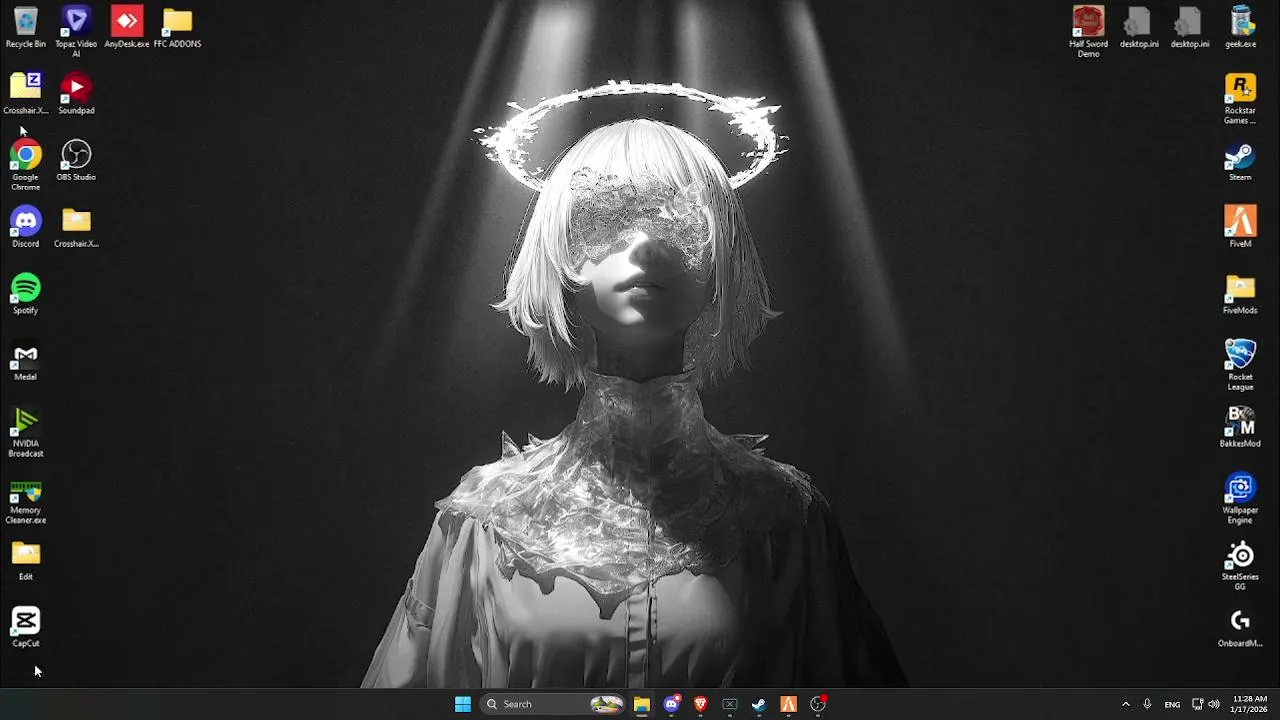Switch to Discord in the taskbar
Screen dimensions: 1280x720
(x=671, y=704)
